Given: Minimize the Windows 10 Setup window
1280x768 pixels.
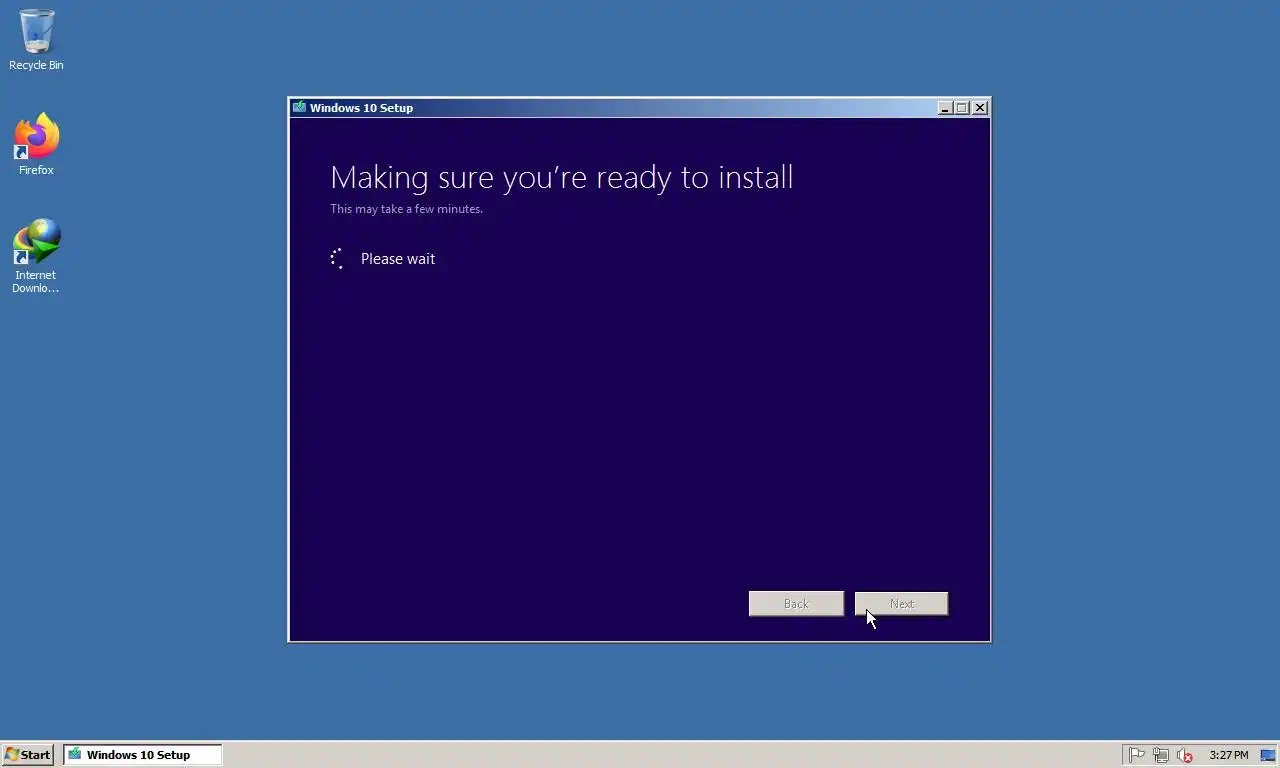Looking at the screenshot, I should click(x=945, y=108).
